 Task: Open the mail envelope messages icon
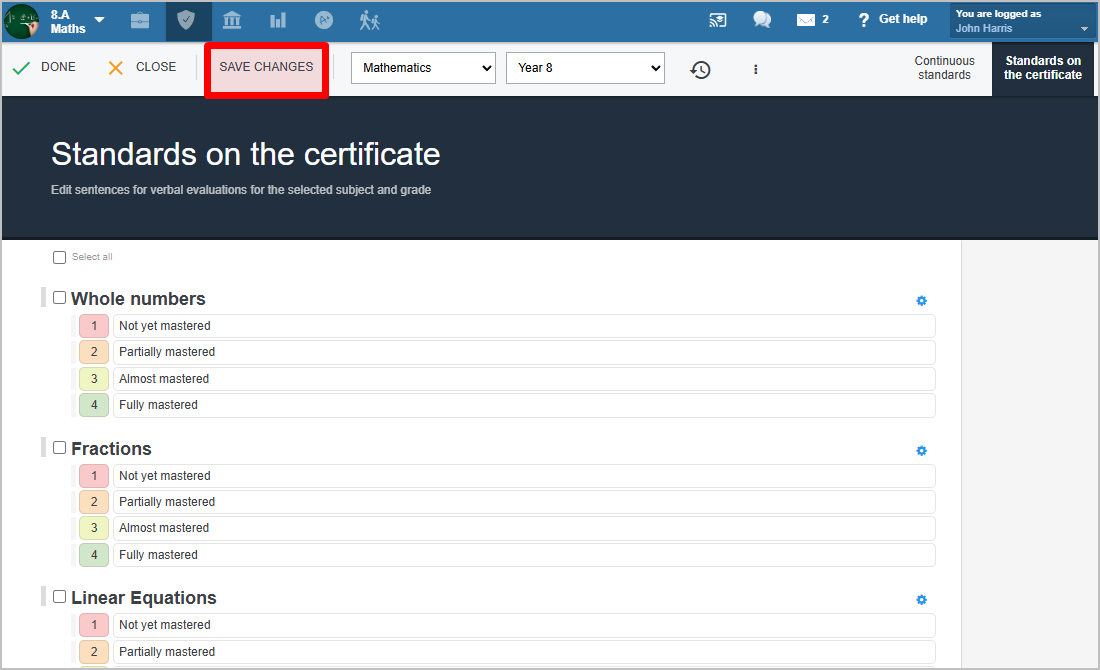coord(806,20)
